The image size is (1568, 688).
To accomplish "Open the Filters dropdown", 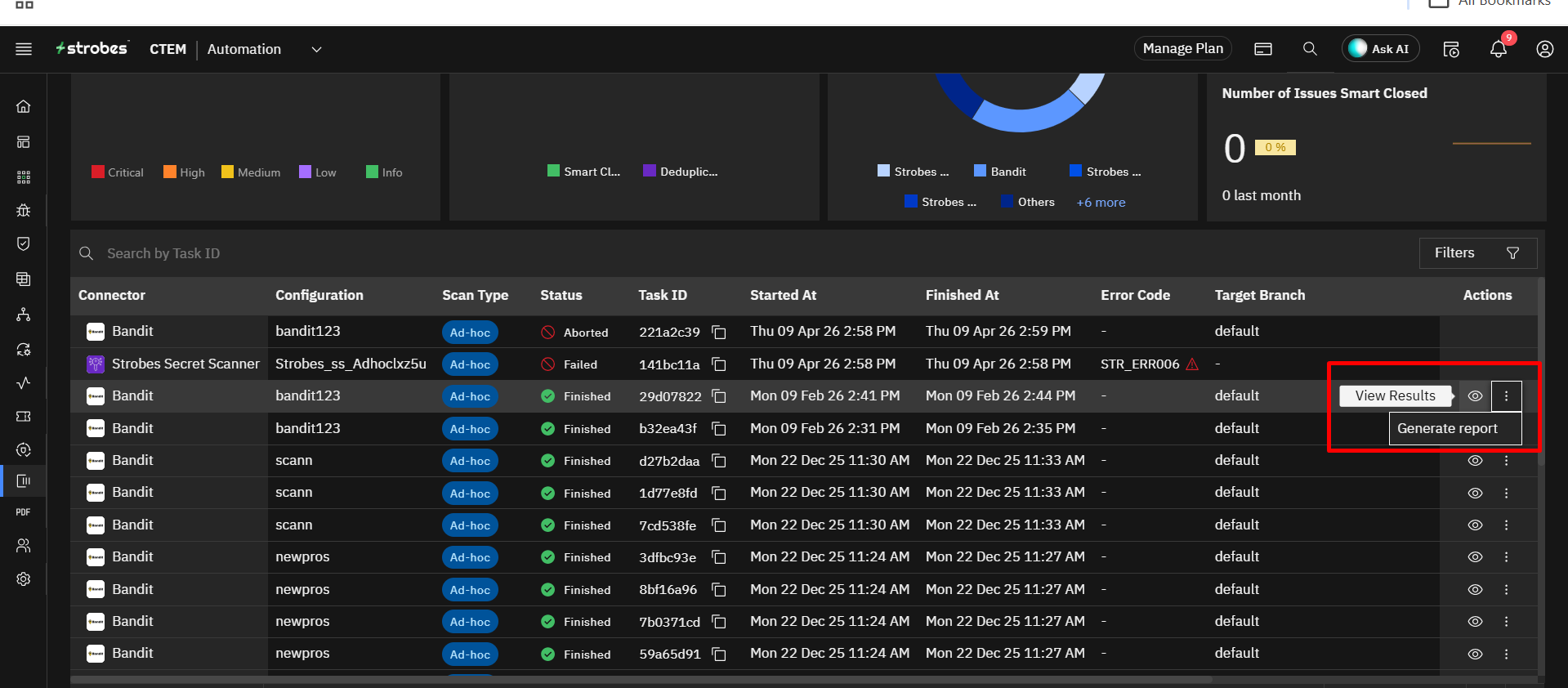I will [x=1478, y=253].
